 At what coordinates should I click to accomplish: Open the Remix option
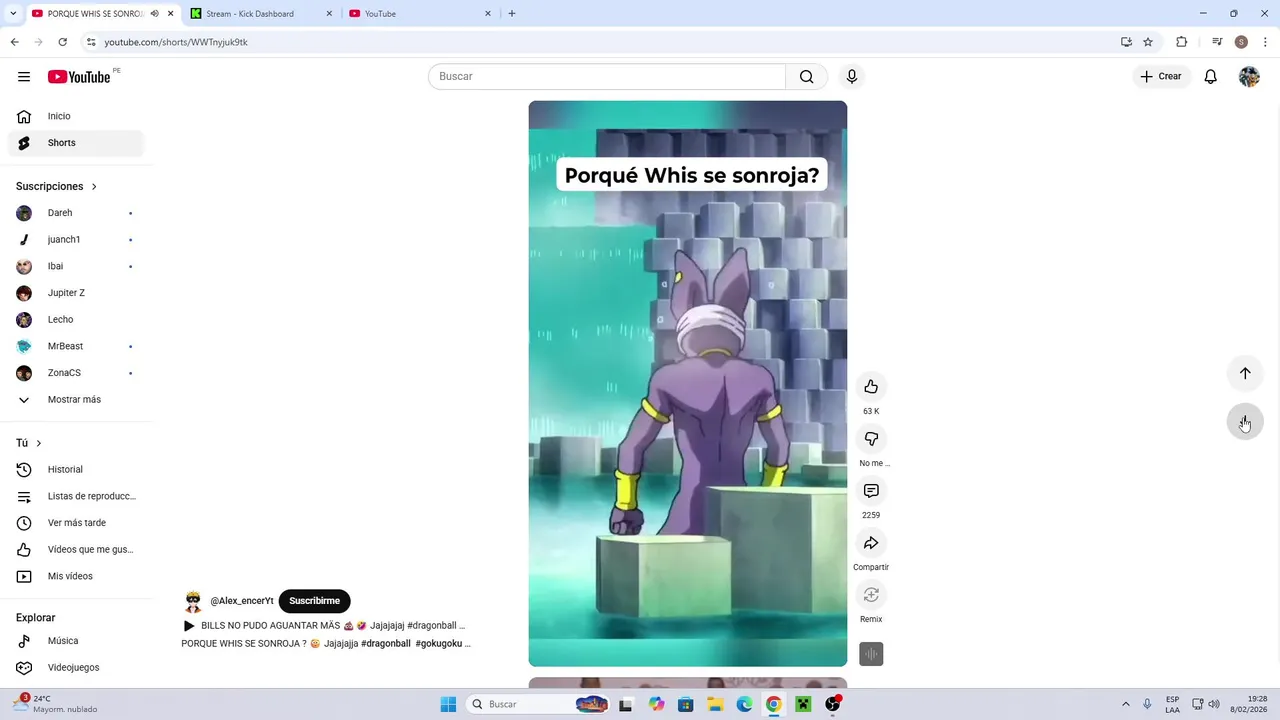871,595
